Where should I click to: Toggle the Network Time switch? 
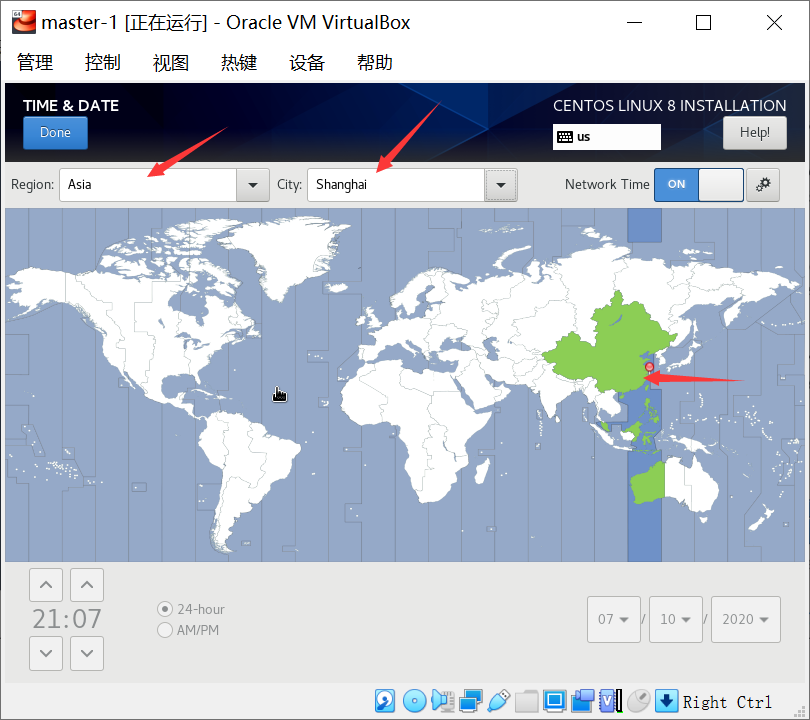tap(698, 184)
